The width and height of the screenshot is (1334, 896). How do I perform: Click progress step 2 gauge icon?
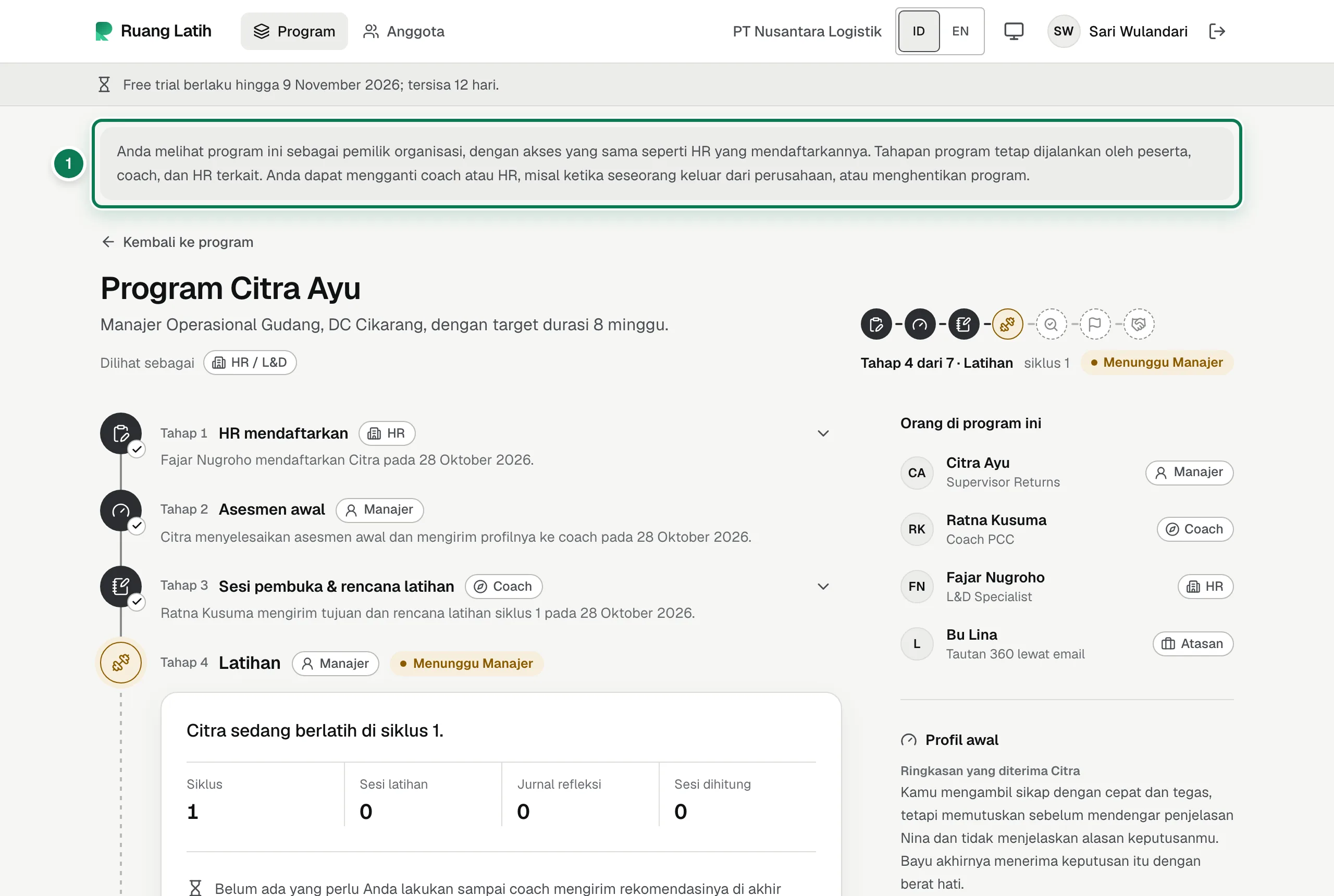click(920, 324)
